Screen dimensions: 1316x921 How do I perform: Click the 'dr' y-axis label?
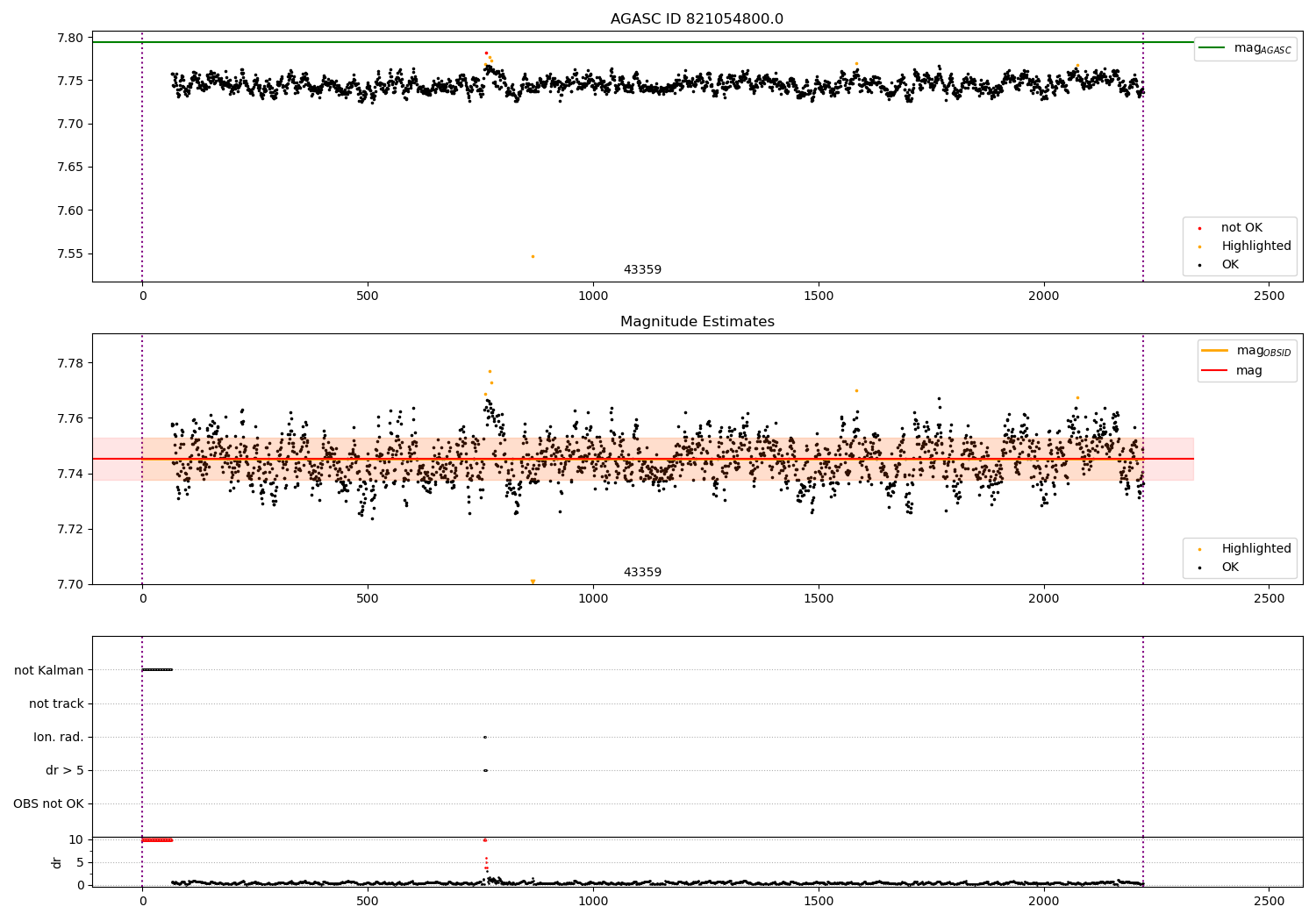pos(57,862)
